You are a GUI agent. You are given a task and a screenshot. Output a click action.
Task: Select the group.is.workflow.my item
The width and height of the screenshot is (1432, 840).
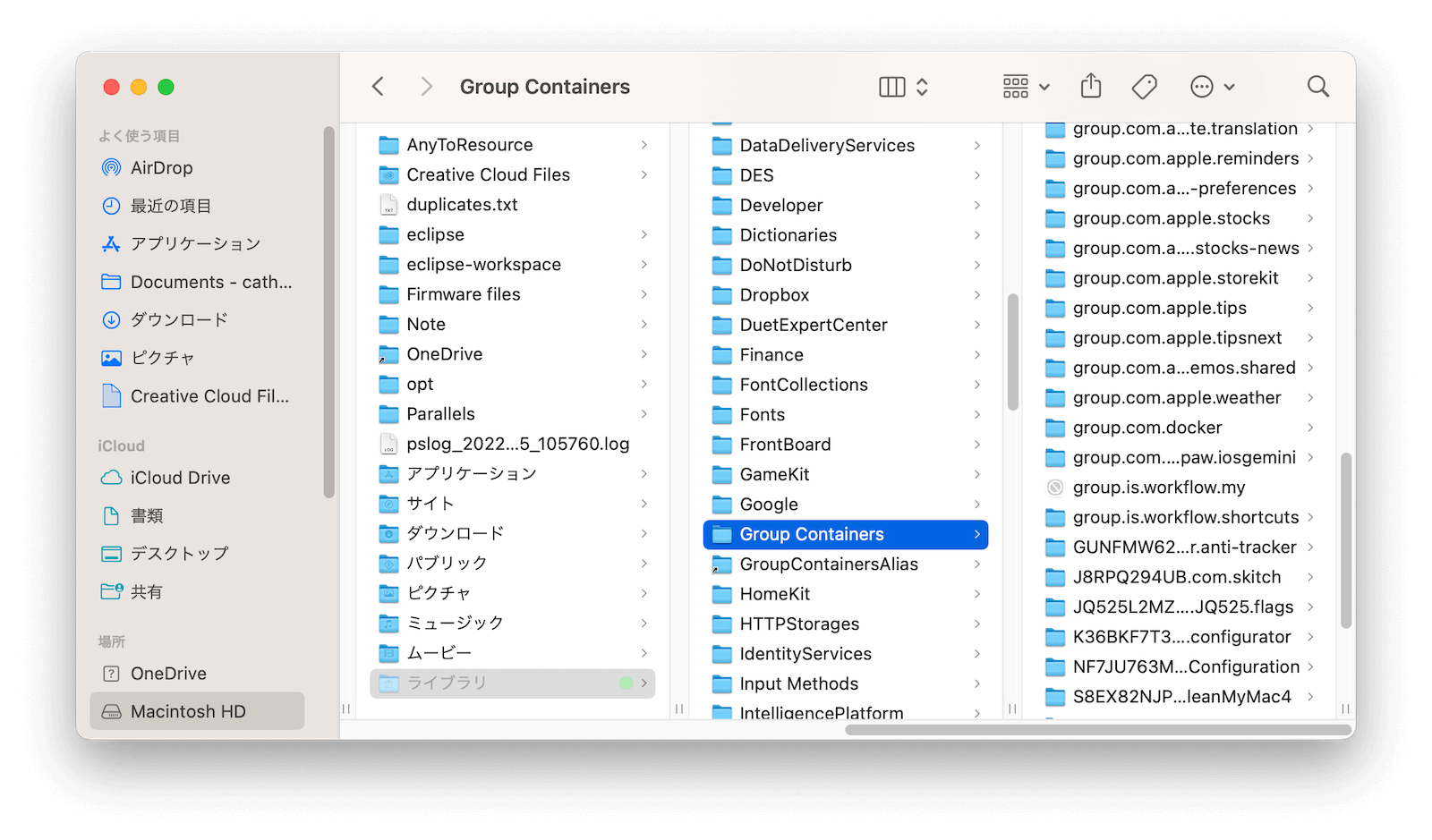[1179, 488]
